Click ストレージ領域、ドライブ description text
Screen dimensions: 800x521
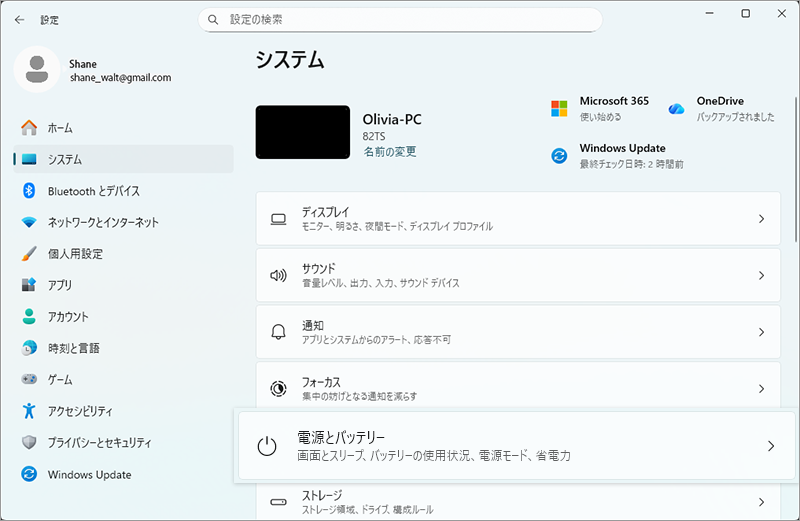[367, 510]
